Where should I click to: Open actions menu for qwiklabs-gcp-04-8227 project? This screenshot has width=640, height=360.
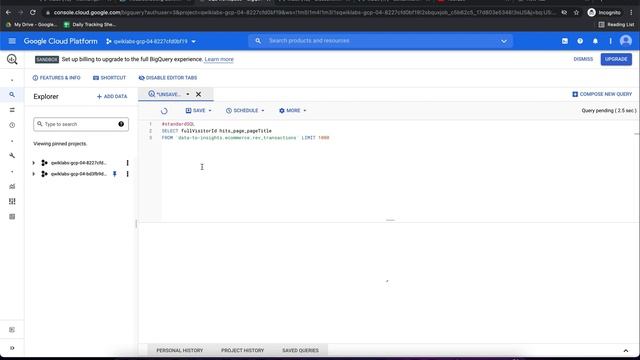tap(127, 163)
